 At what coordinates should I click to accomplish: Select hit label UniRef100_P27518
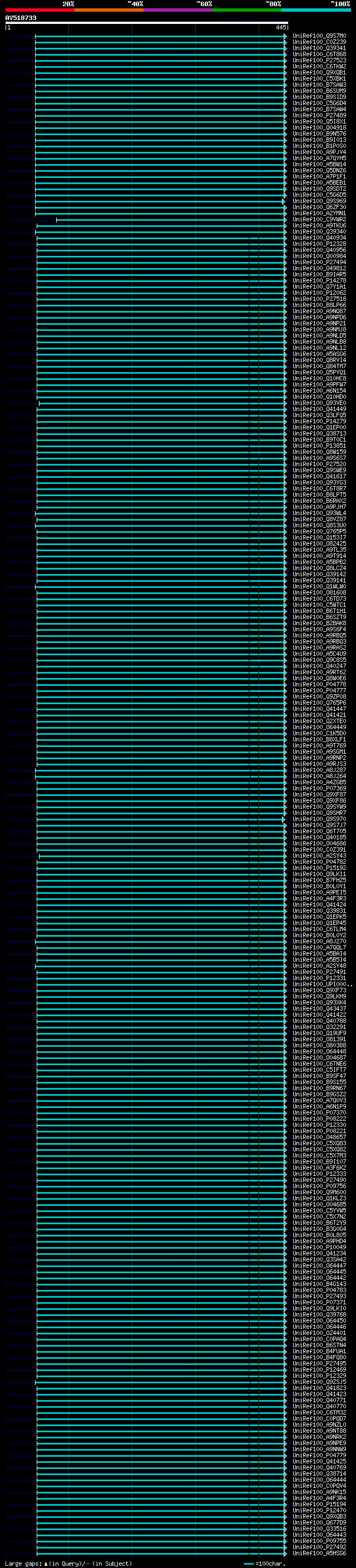(x=319, y=299)
